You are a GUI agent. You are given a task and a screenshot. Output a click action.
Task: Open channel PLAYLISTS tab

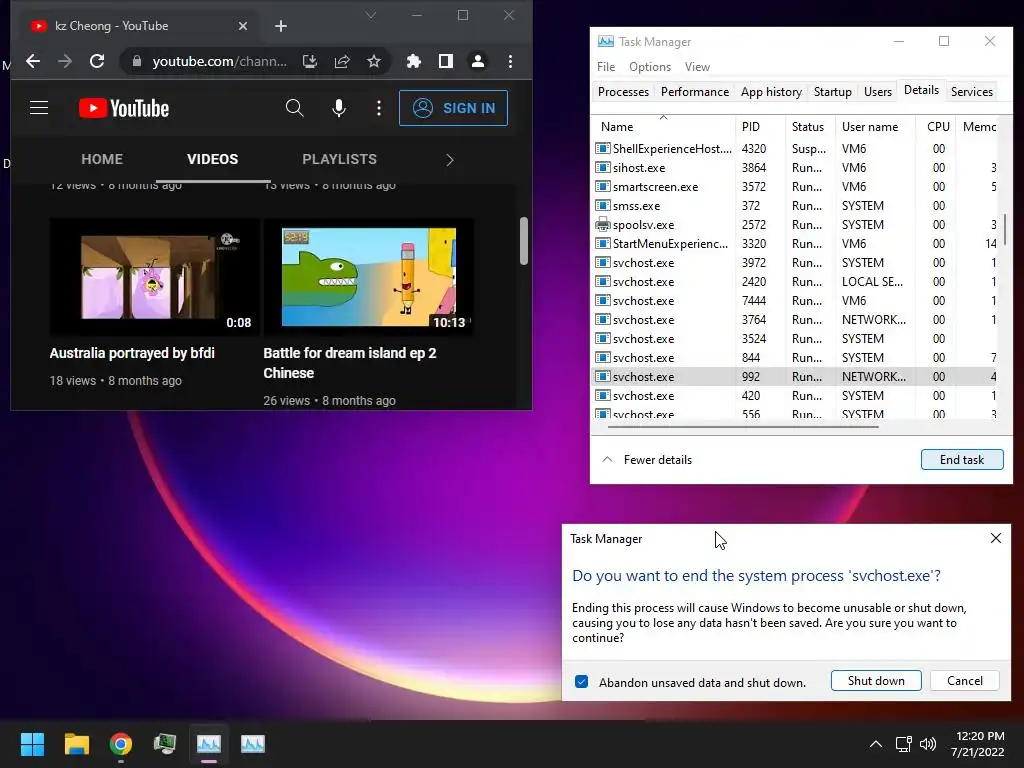(340, 159)
